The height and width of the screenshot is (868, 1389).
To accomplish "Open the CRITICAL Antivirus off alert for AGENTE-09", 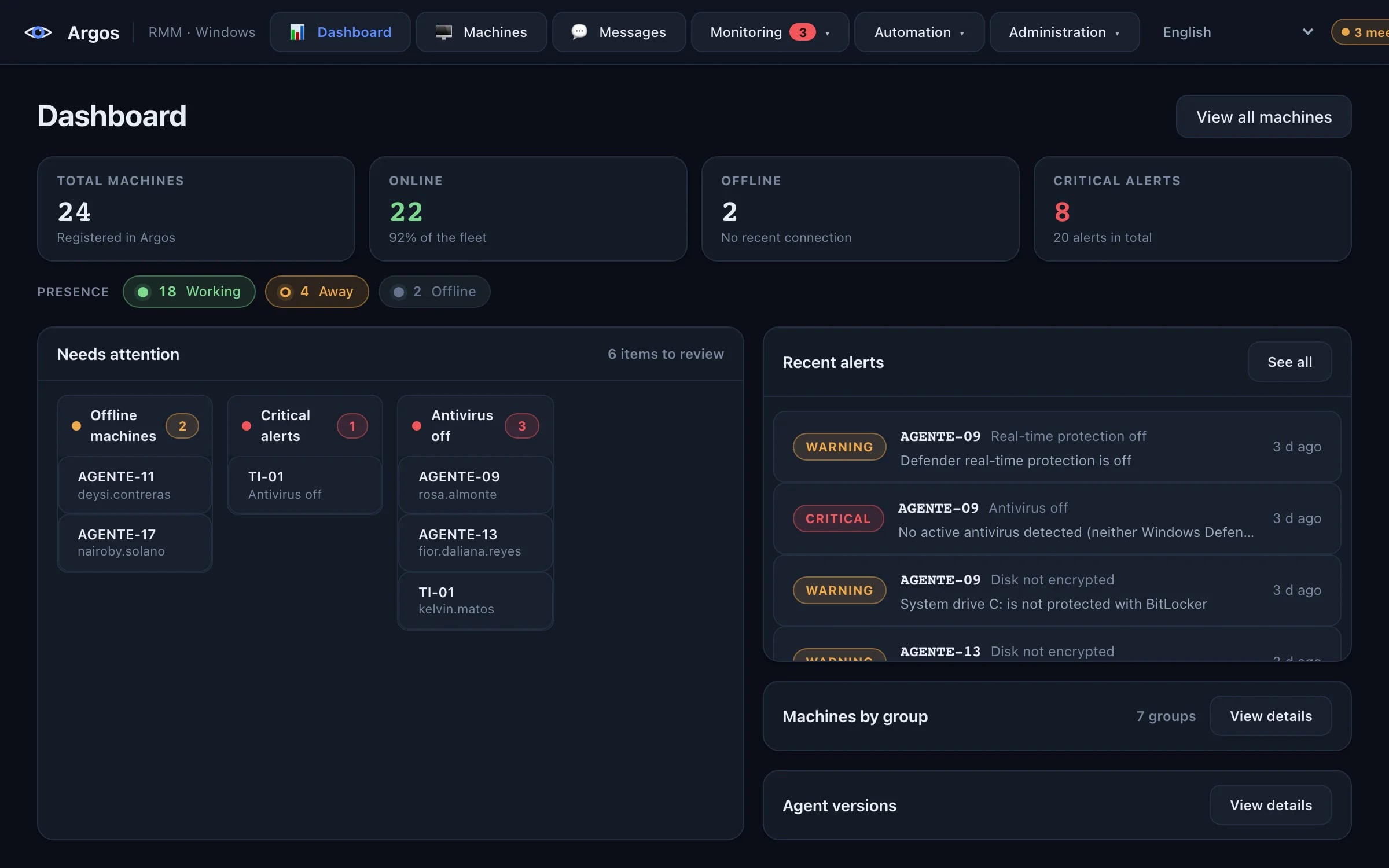I will click(1057, 518).
